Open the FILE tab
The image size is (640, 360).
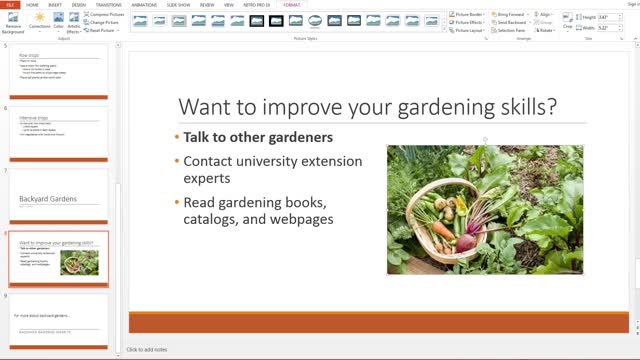(x=10, y=5)
